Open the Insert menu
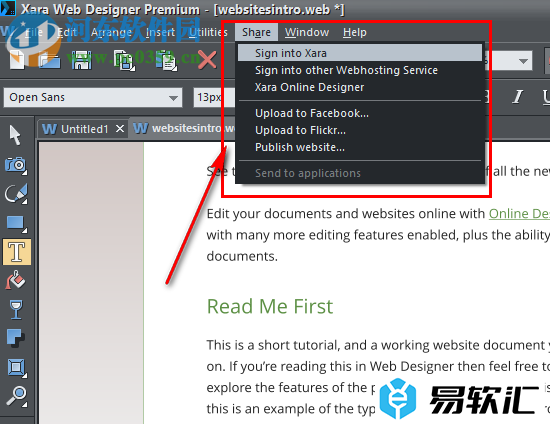The image size is (550, 424). [160, 32]
